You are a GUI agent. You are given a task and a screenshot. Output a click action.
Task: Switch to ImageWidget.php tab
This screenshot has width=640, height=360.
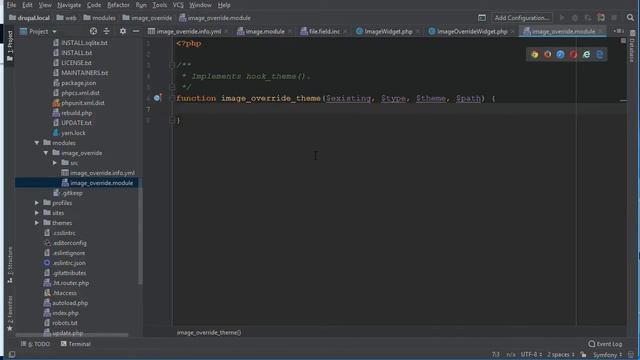[x=388, y=31]
